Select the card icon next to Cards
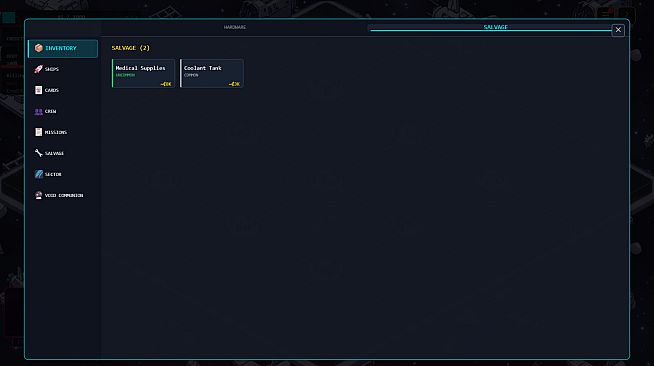Image resolution: width=654 pixels, height=366 pixels. click(38, 90)
